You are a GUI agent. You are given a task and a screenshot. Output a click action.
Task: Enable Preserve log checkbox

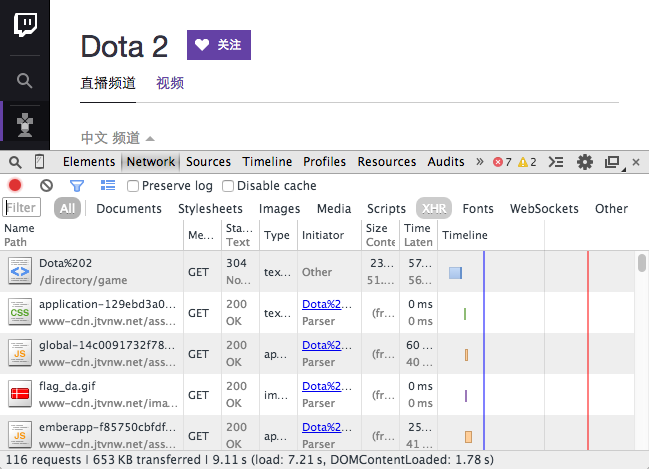(133, 186)
